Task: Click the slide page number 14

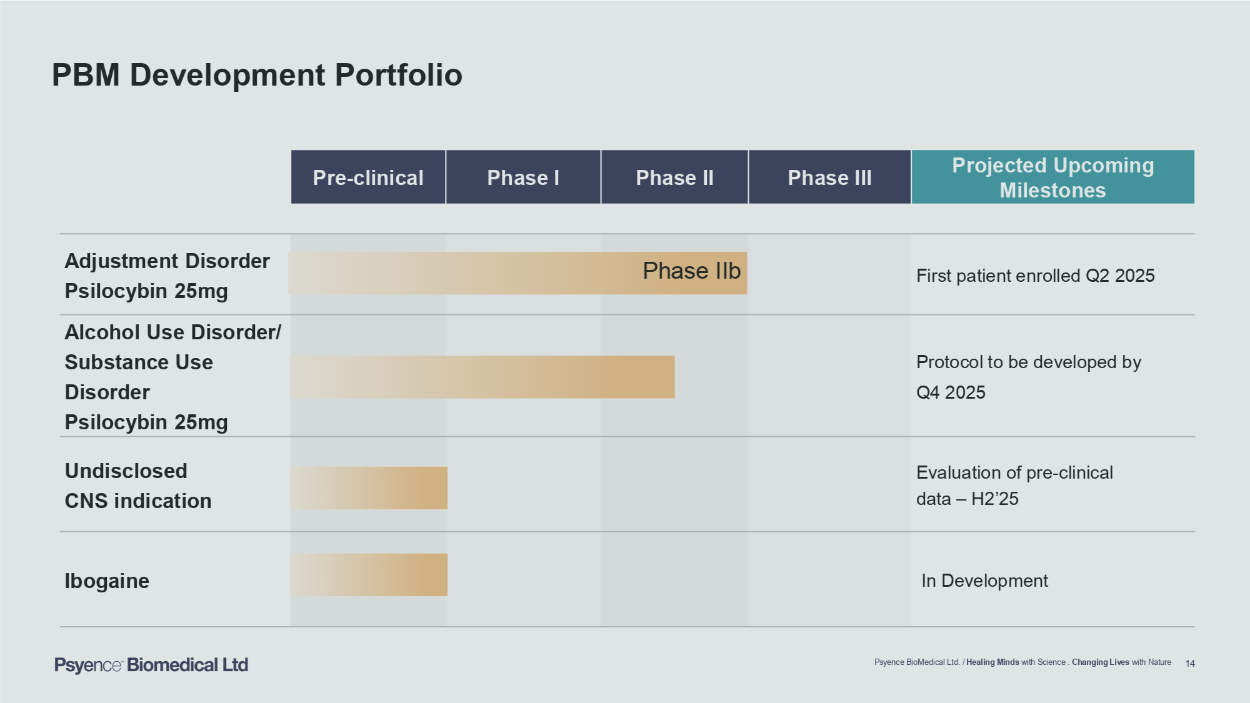Action: click(1190, 663)
